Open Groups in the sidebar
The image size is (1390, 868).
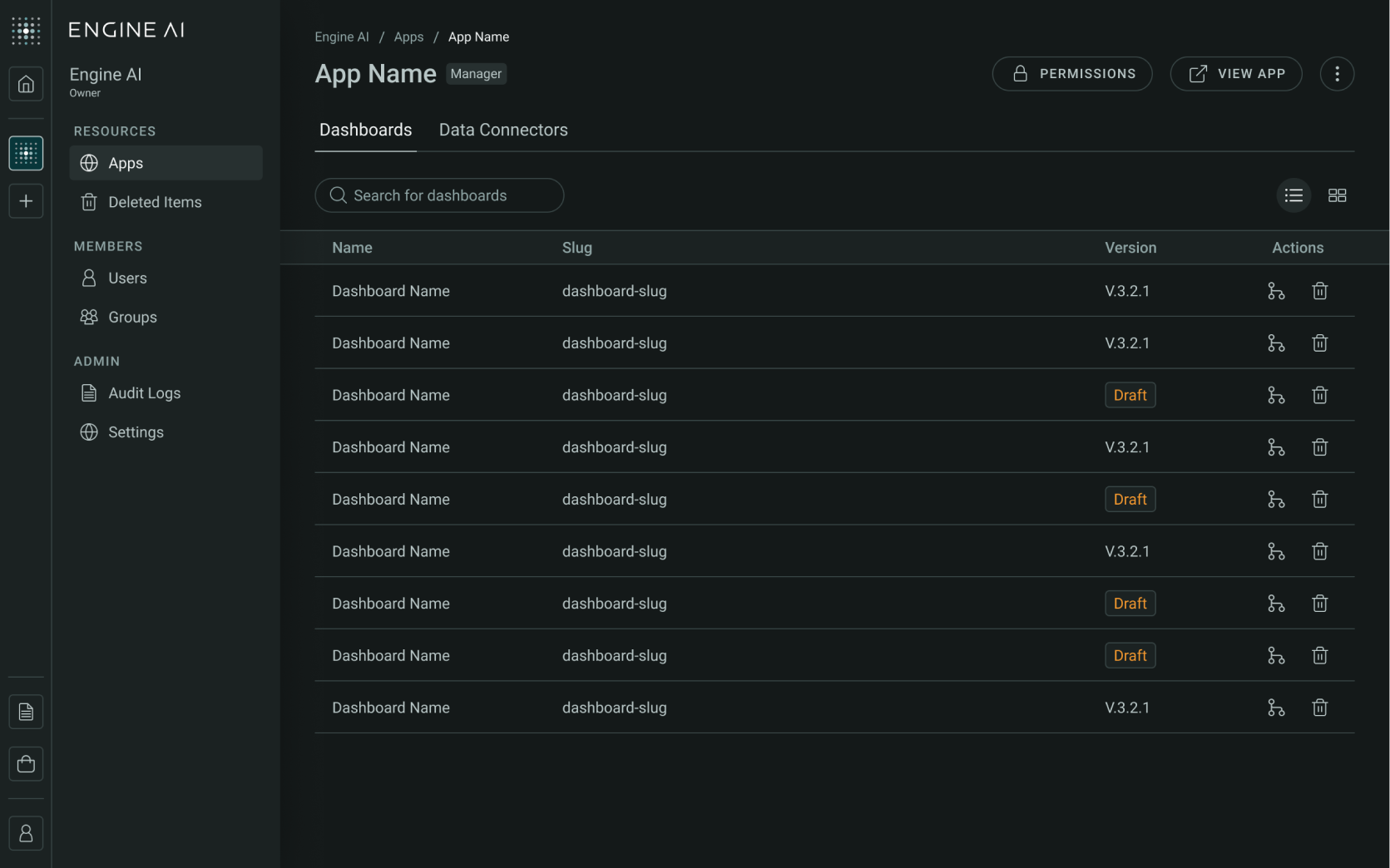tap(166, 317)
